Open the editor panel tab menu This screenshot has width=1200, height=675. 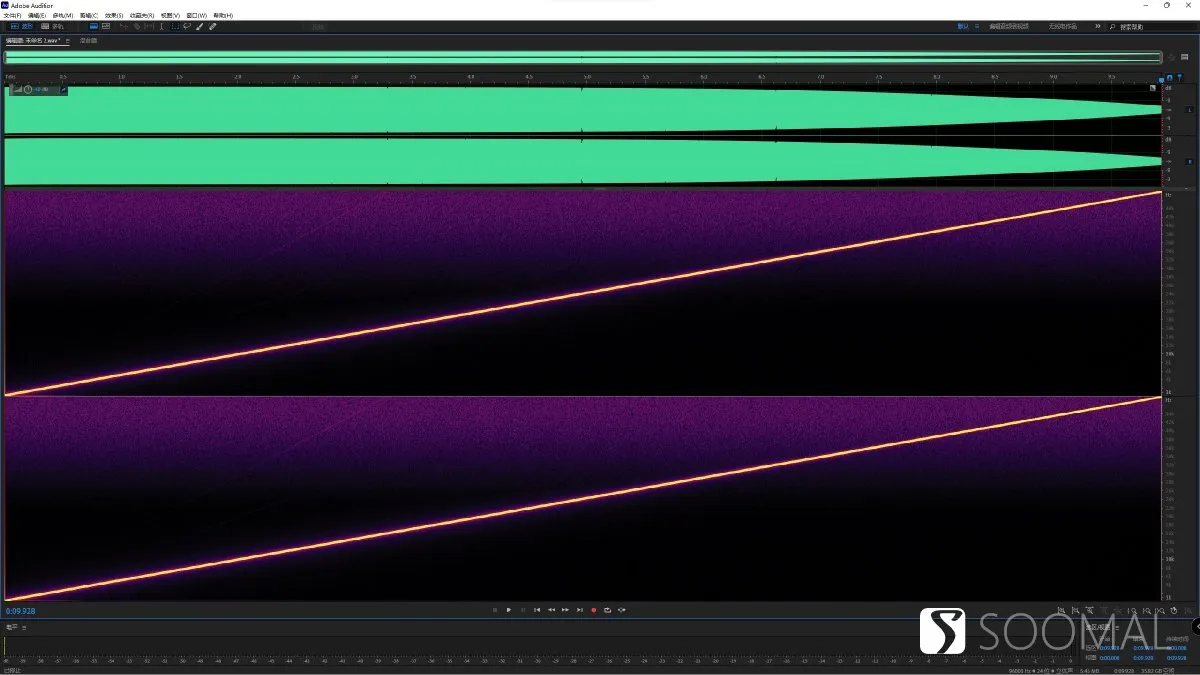[68, 41]
